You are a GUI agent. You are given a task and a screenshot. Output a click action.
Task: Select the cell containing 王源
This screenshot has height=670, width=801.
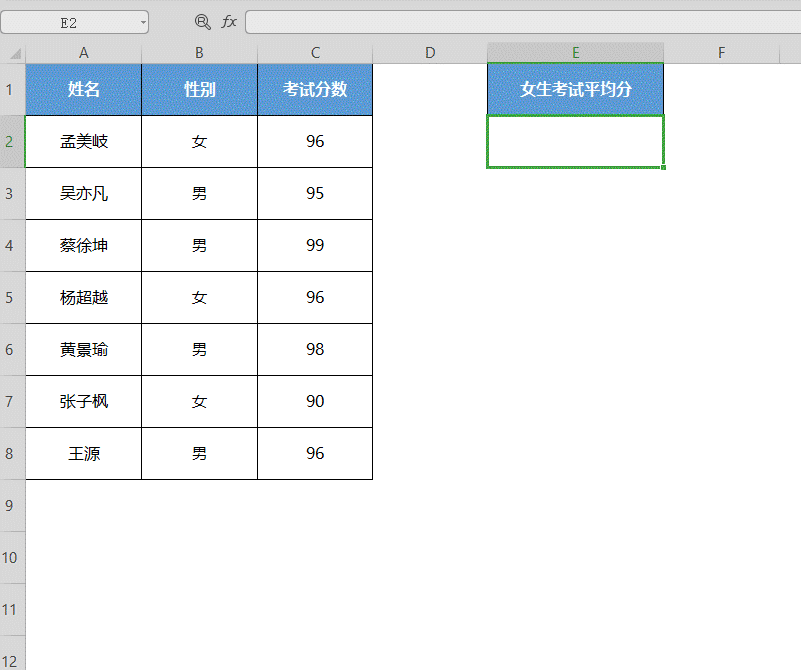click(x=84, y=453)
